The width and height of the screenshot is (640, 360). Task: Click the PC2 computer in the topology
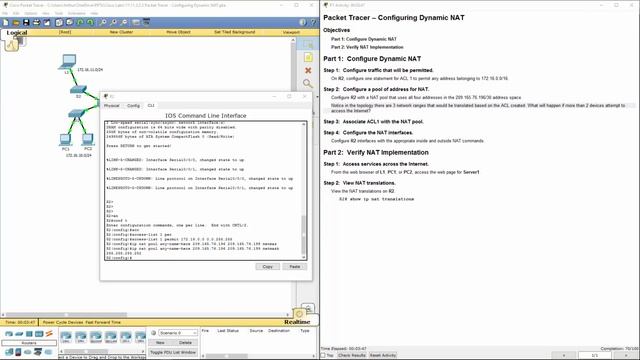click(87, 140)
